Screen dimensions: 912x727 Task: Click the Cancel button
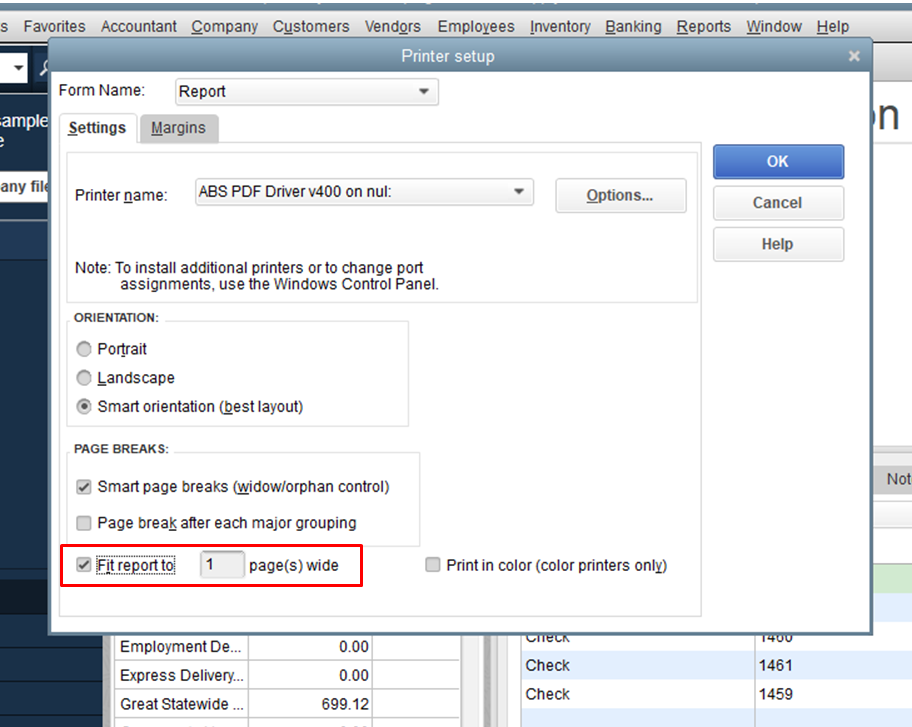click(x=778, y=203)
